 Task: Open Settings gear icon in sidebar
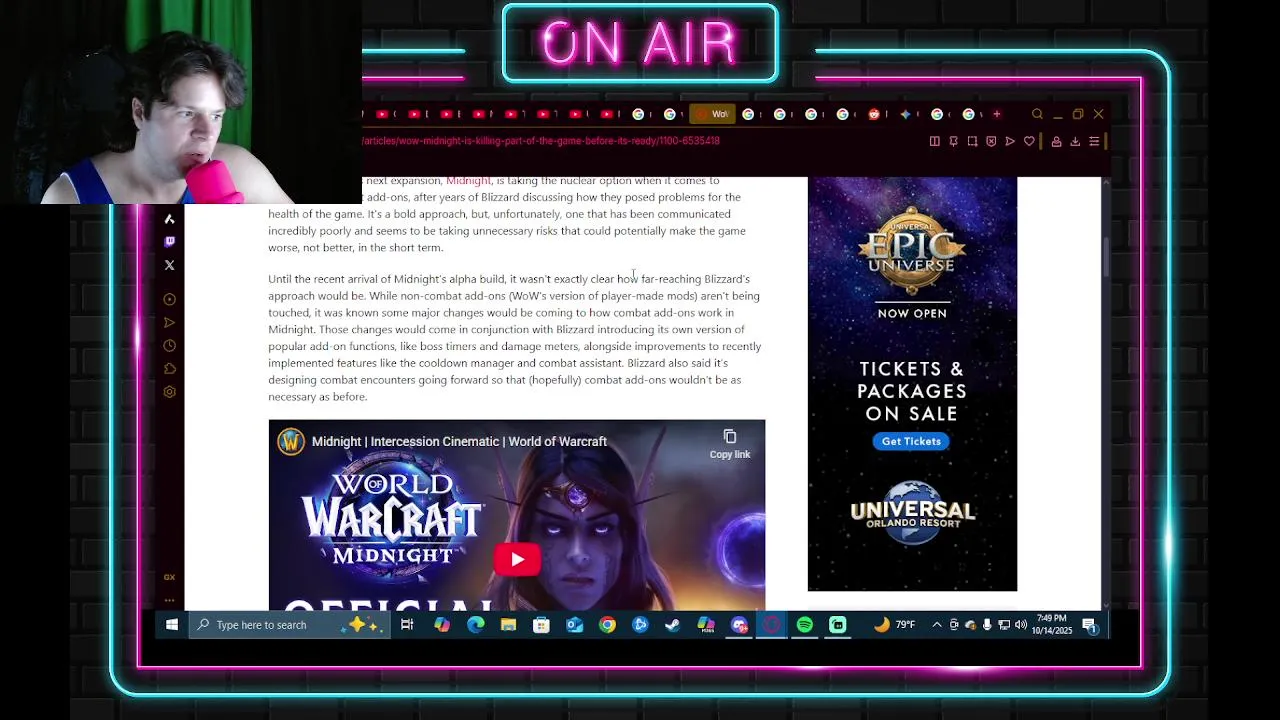(x=169, y=391)
